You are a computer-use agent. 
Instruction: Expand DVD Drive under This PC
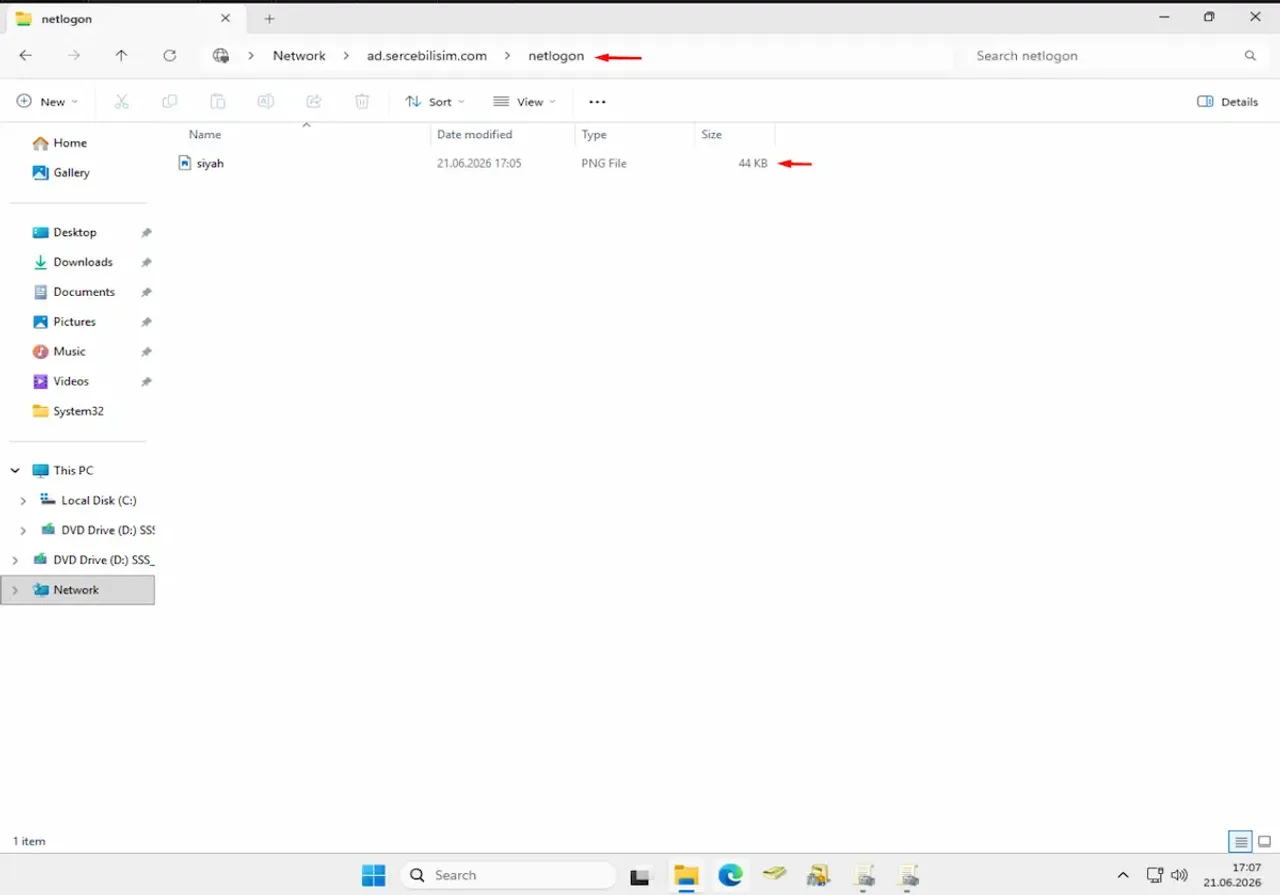[x=23, y=530]
